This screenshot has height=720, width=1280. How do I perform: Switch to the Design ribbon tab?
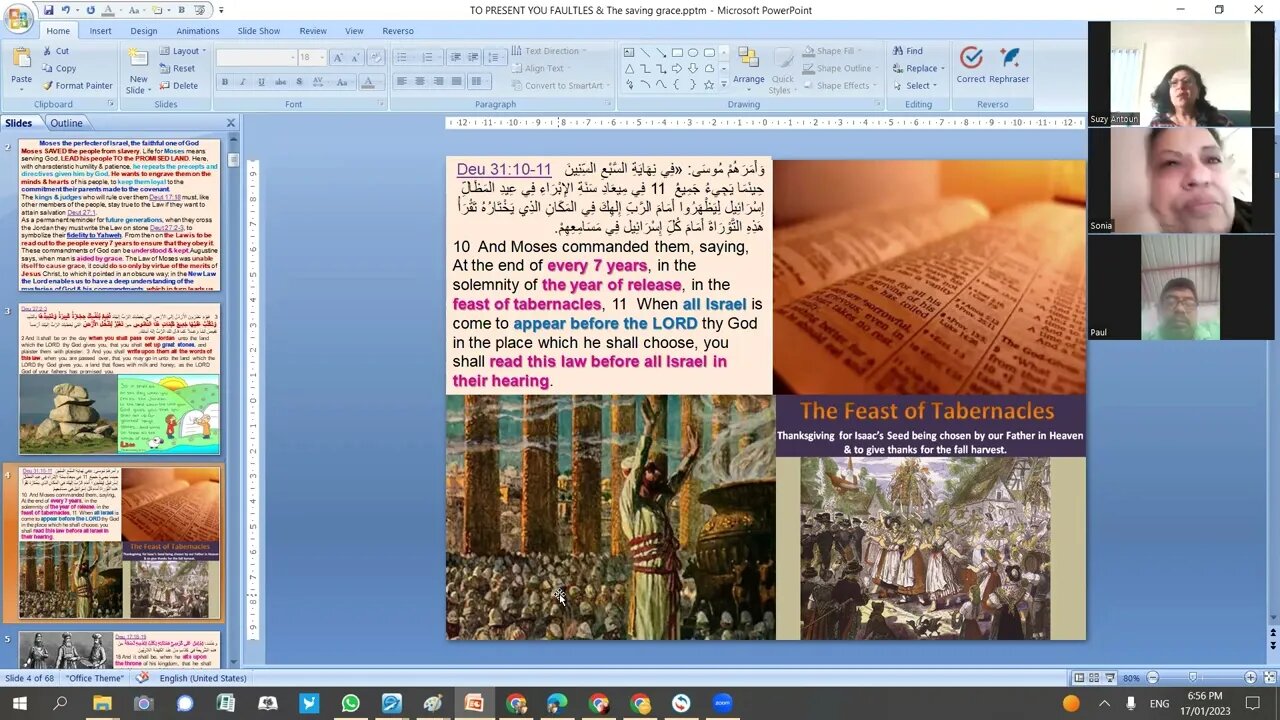144,31
